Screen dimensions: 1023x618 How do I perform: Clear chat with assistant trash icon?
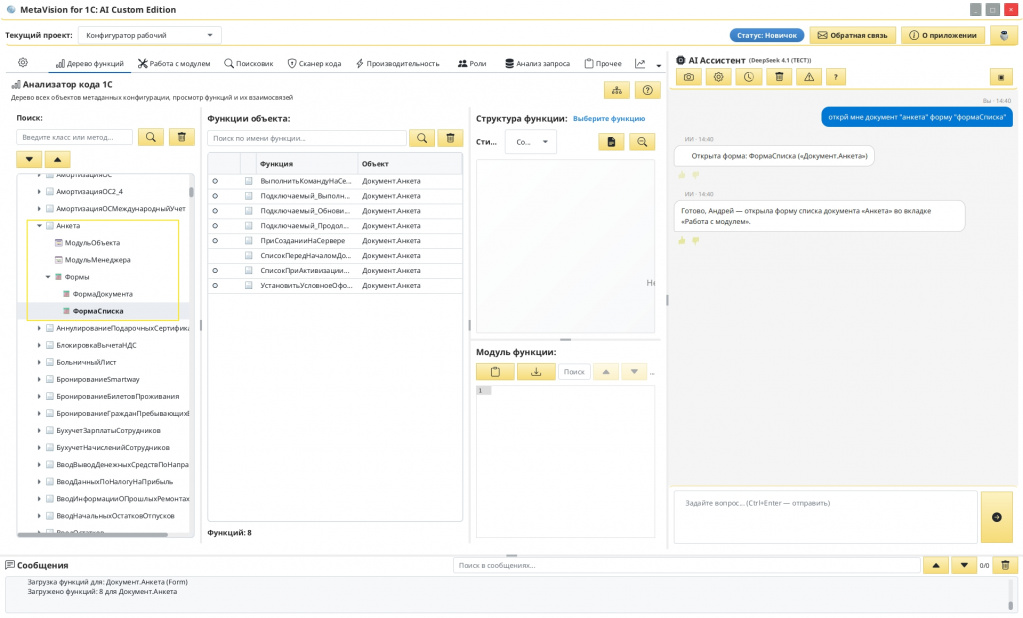coord(779,77)
